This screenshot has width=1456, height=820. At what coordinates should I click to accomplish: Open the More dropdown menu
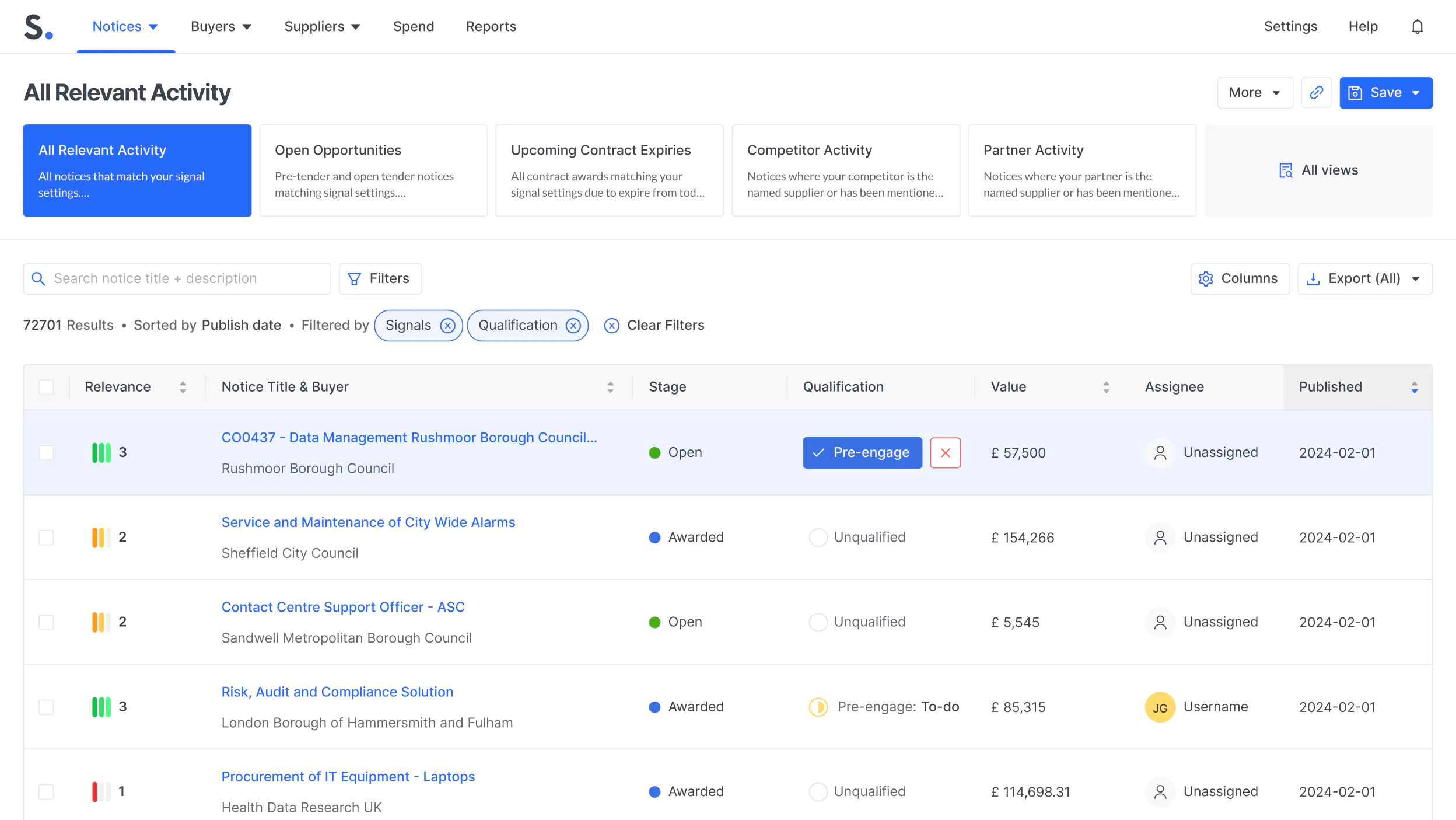1255,93
